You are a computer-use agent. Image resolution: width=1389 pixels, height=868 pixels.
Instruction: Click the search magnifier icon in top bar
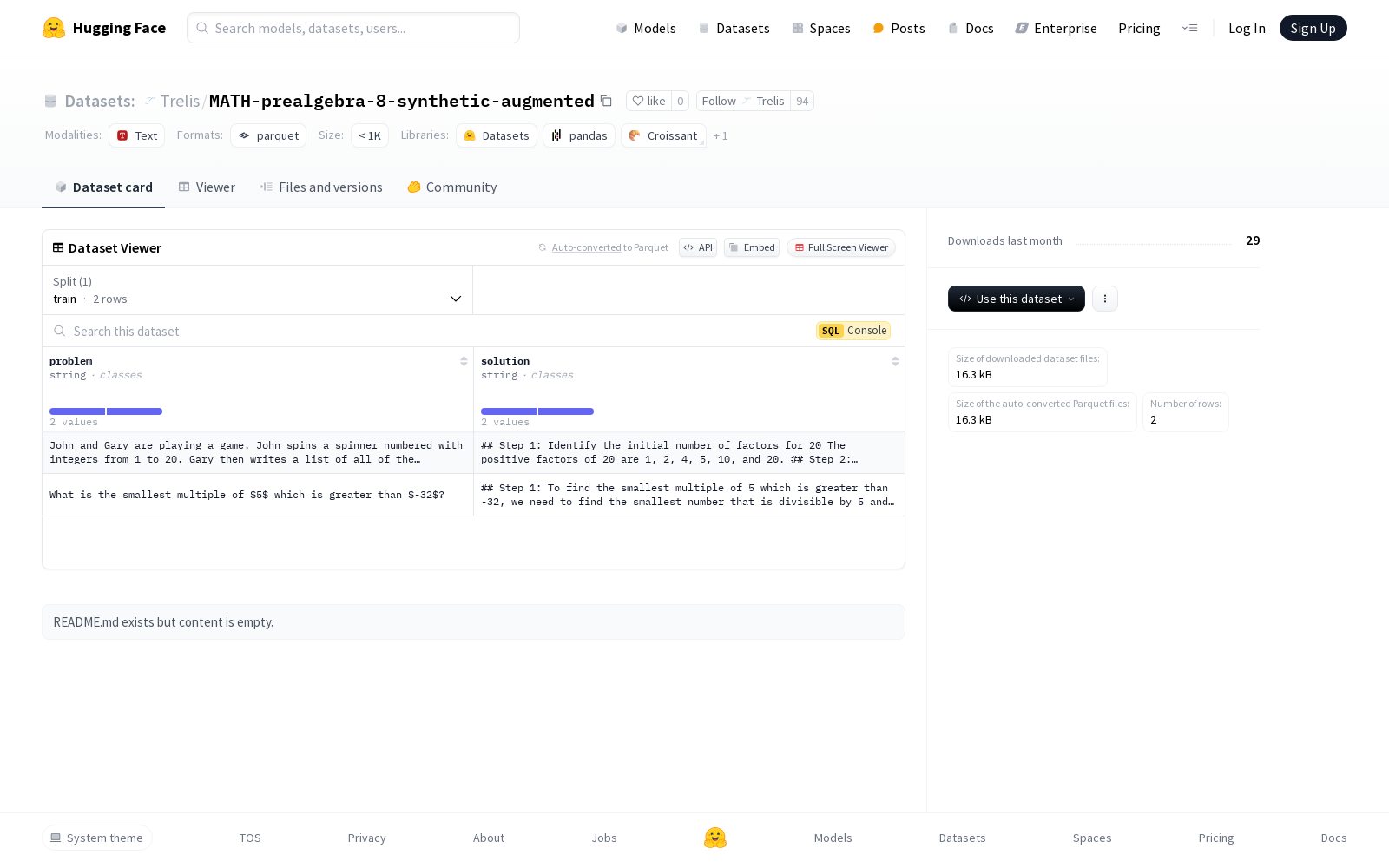[x=202, y=28]
